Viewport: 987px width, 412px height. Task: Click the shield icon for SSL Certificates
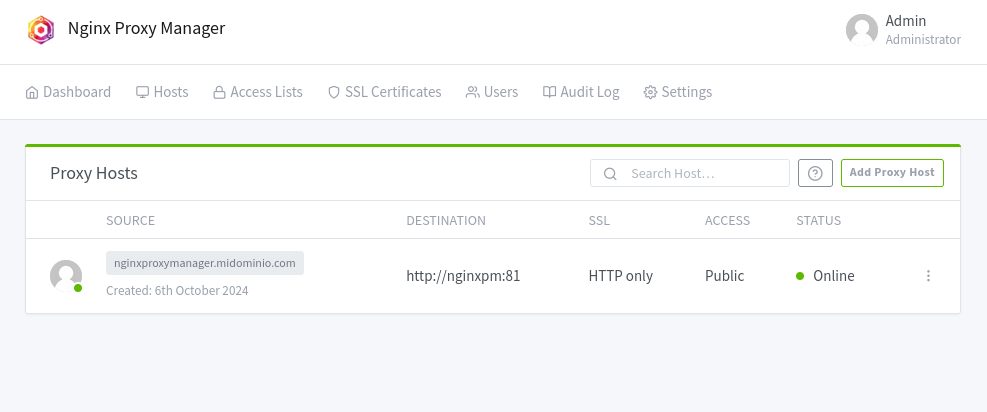(x=334, y=92)
